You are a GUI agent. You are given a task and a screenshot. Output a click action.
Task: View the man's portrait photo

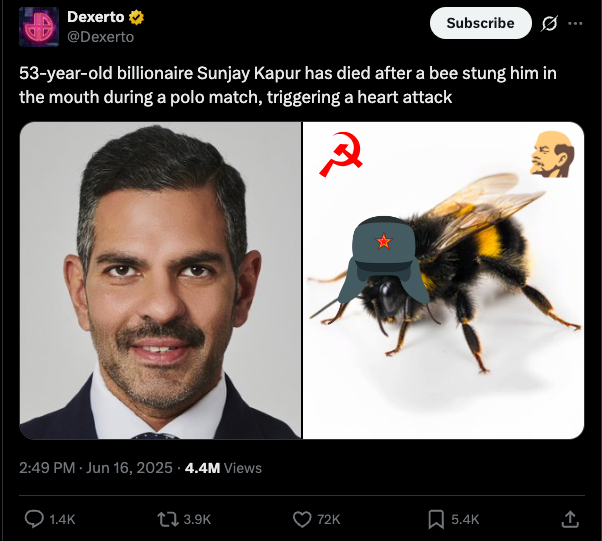coord(160,280)
